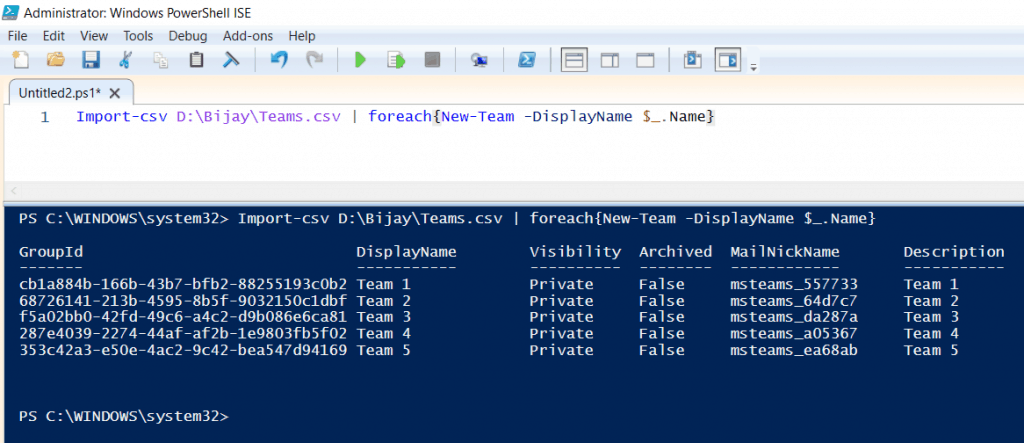Redo edit with gray arrow
The width and height of the screenshot is (1024, 443).
point(315,61)
